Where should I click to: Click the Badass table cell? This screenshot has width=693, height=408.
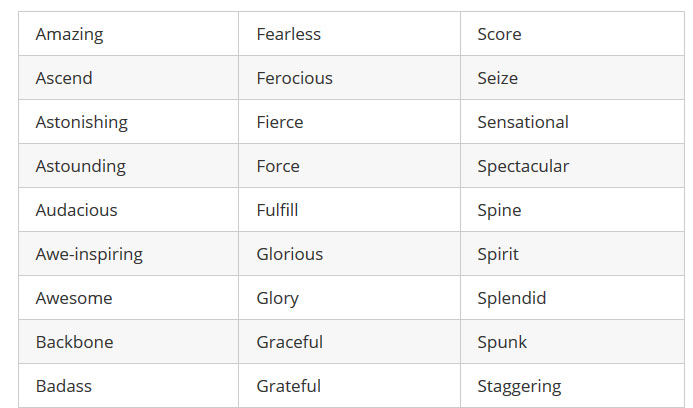click(64, 386)
